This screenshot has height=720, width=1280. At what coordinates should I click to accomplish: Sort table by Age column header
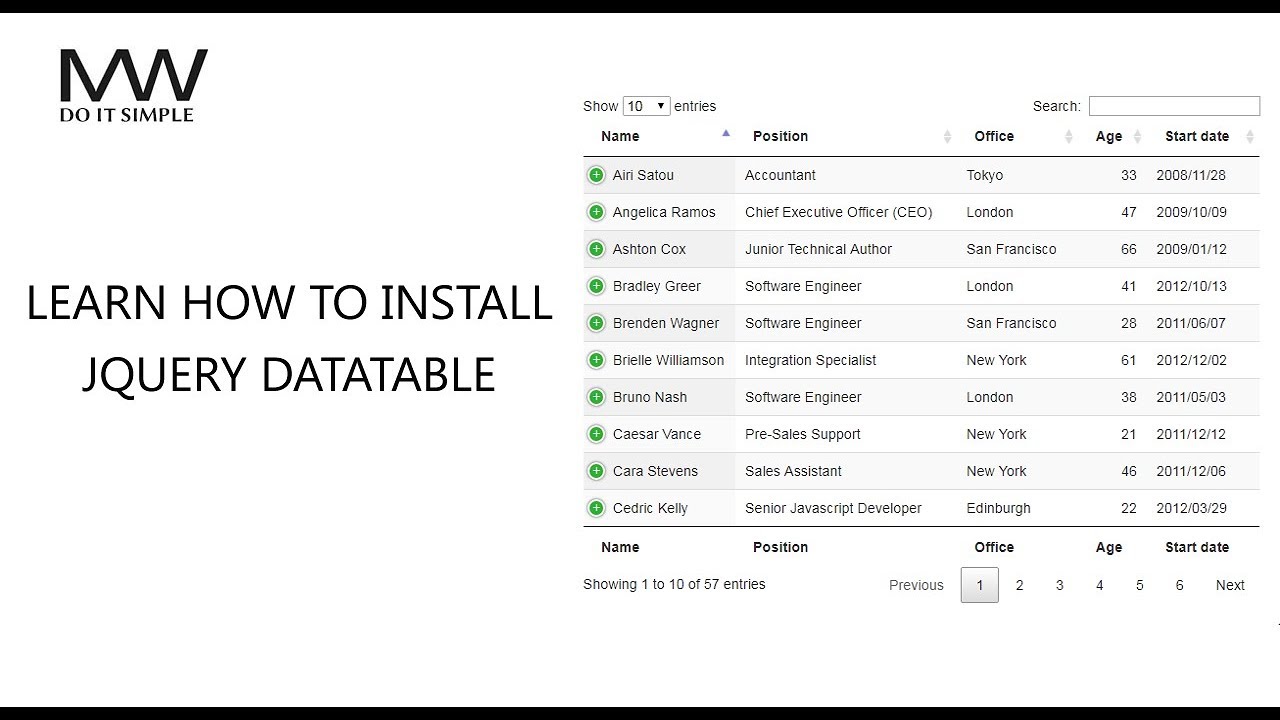click(1112, 136)
